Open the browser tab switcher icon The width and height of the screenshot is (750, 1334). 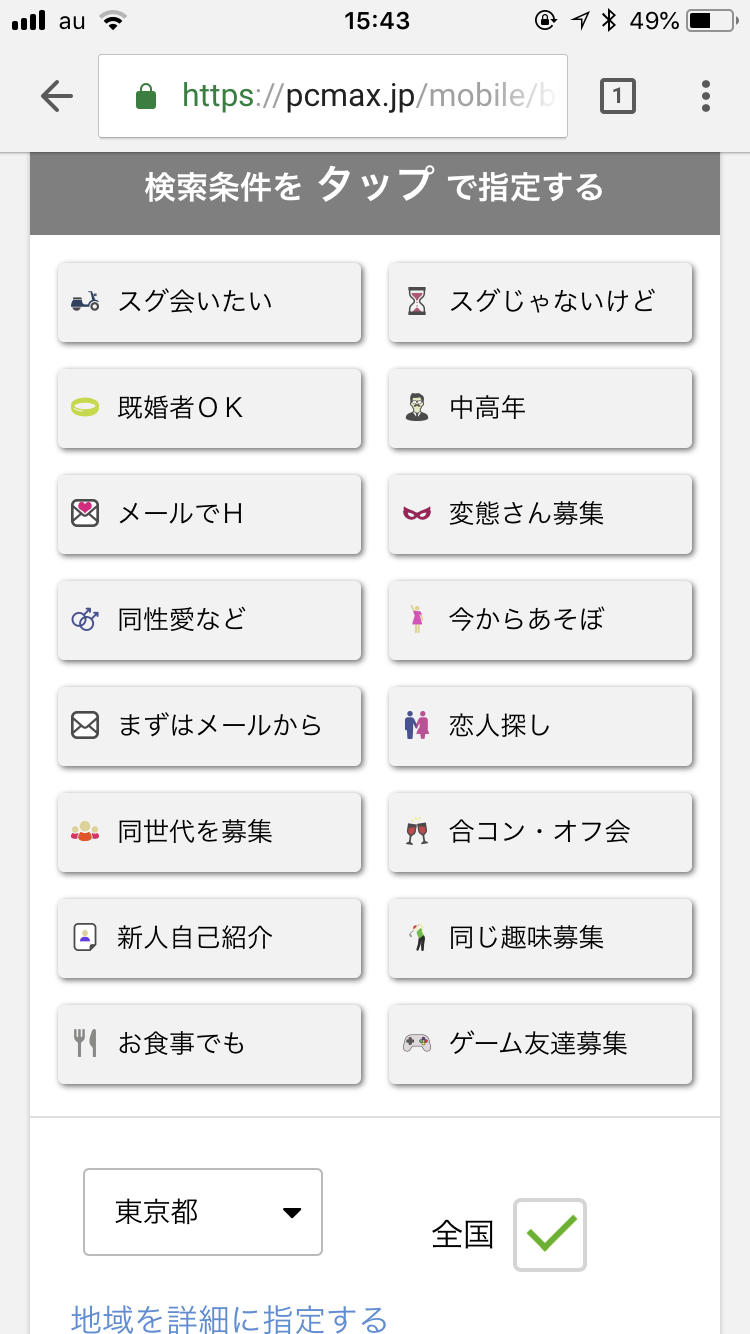coord(617,96)
